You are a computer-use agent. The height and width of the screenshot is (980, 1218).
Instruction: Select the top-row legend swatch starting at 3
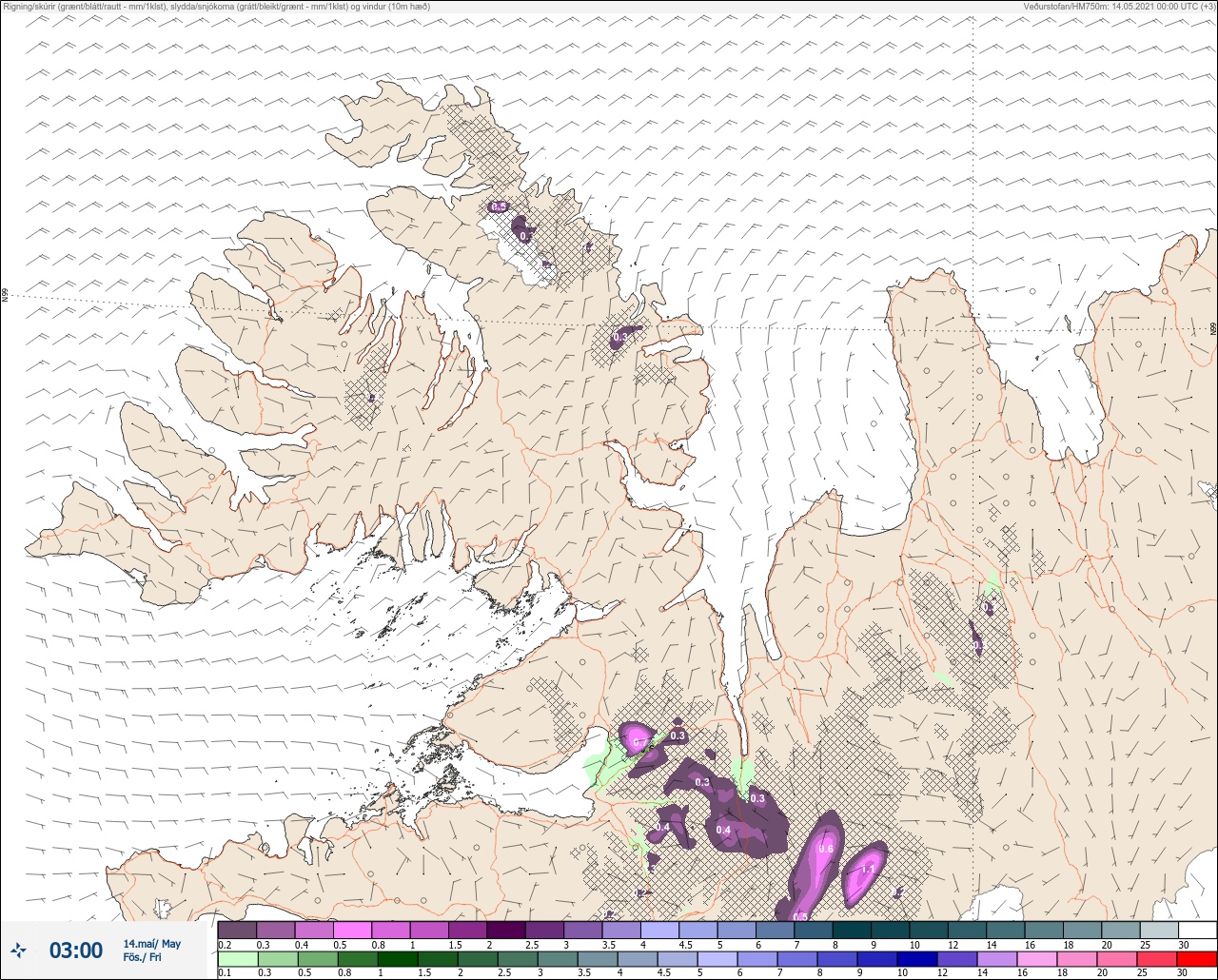[582, 930]
